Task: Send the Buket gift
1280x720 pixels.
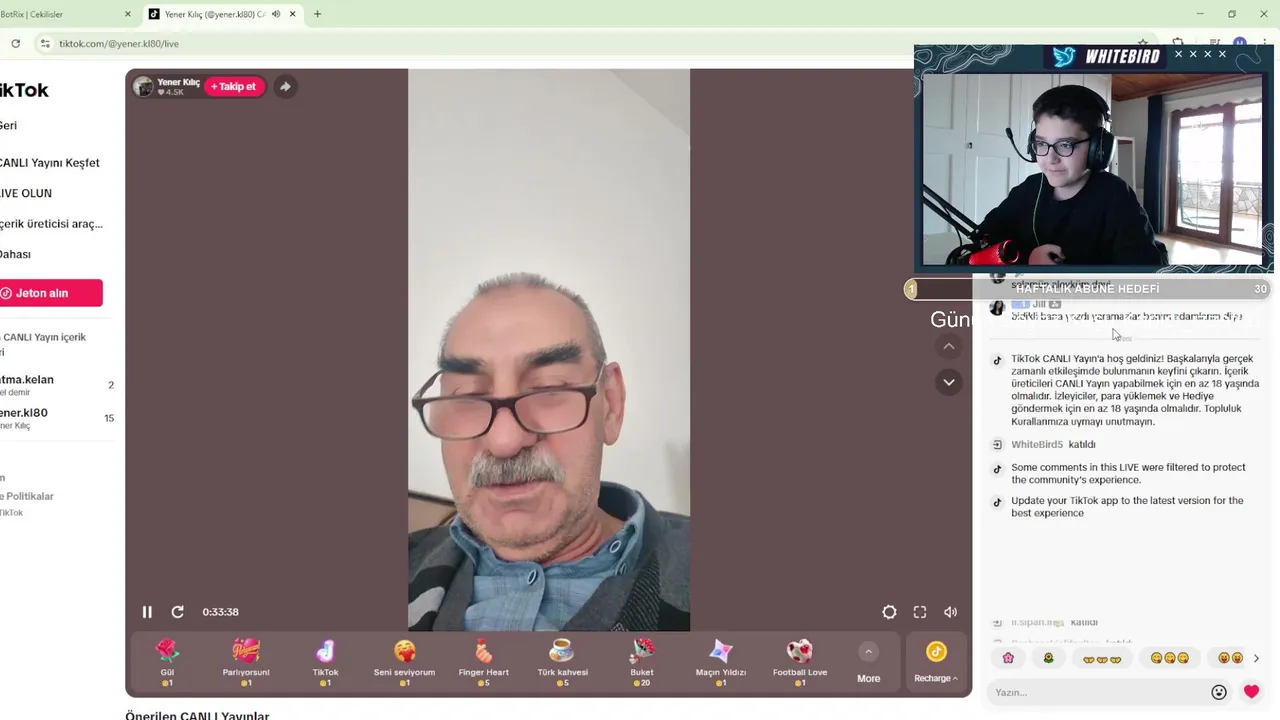Action: (642, 662)
